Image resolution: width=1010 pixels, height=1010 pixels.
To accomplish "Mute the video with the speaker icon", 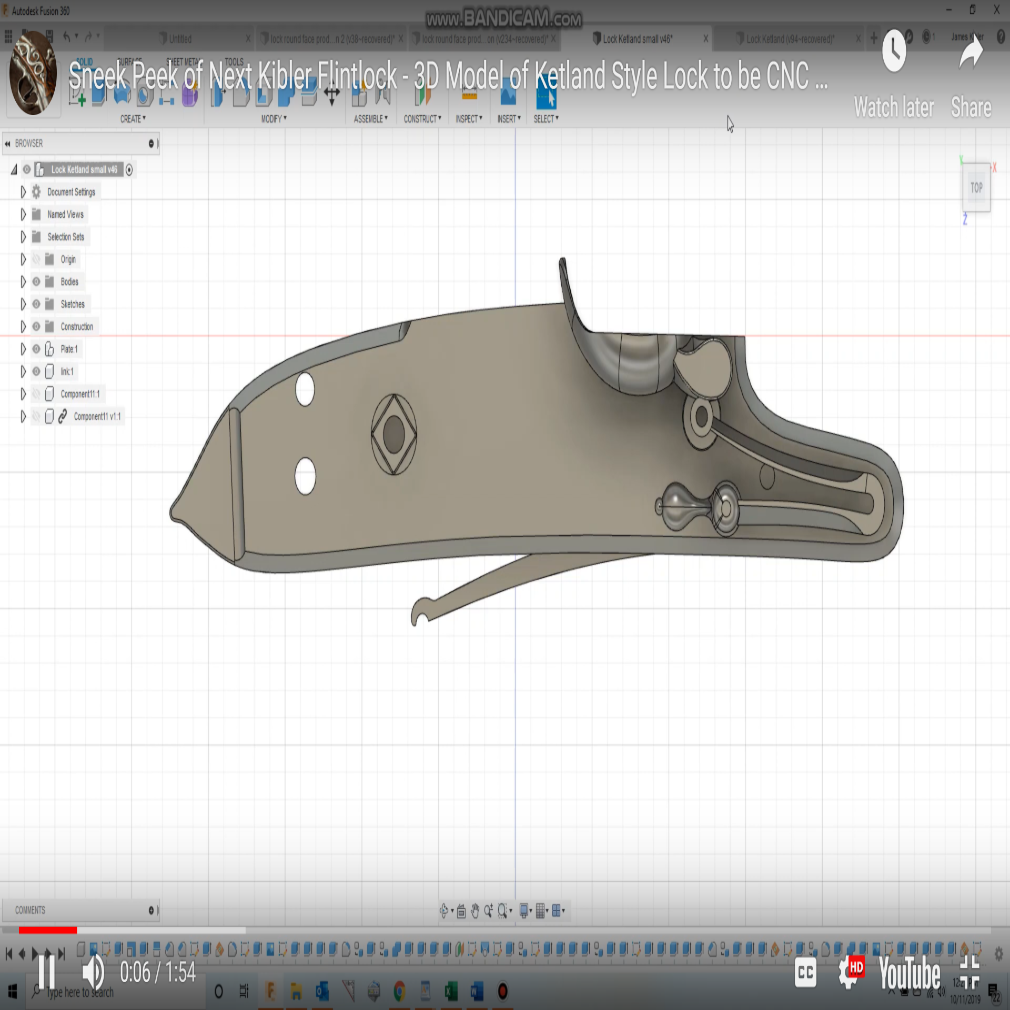I will (x=93, y=971).
